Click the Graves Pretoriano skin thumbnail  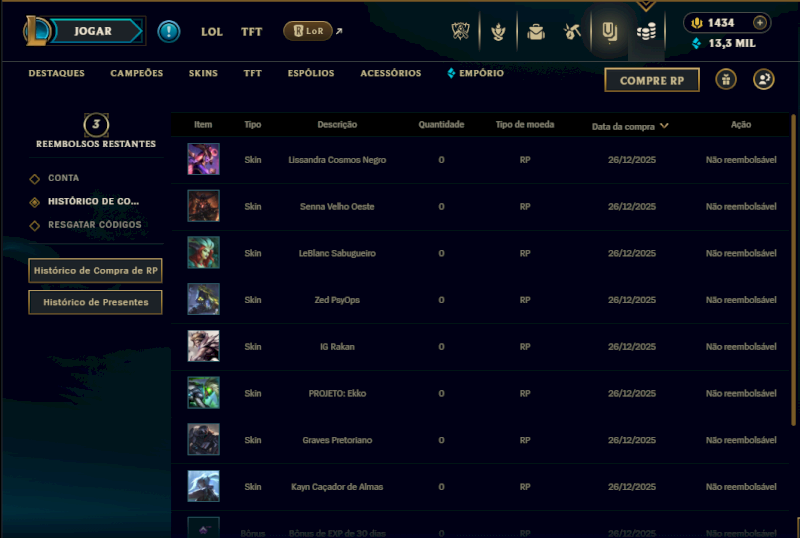pos(204,439)
